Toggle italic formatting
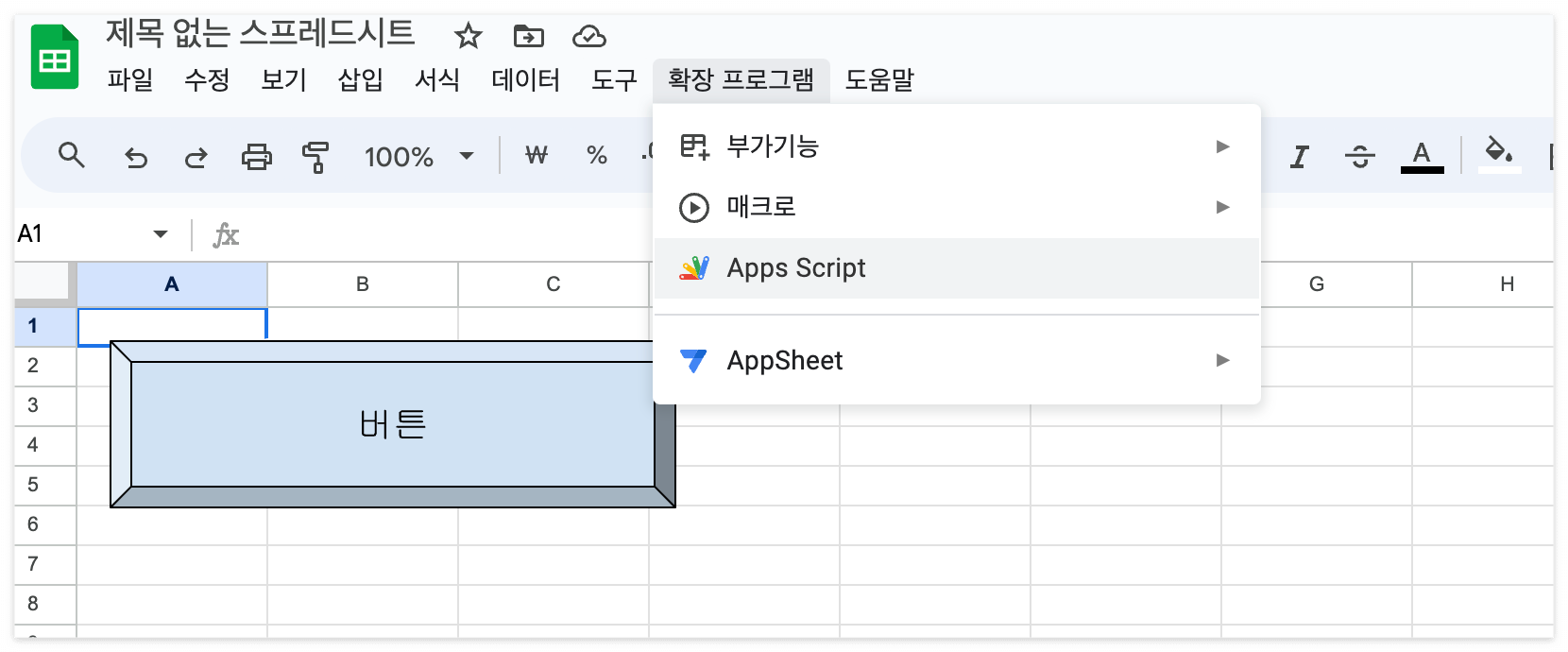The height and width of the screenshot is (652, 1568). [1300, 156]
